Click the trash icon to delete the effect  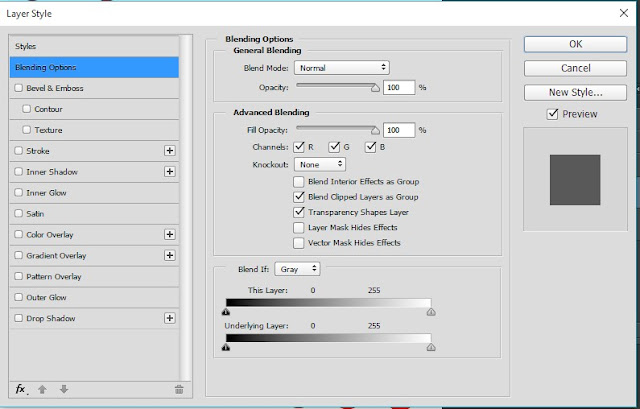[179, 389]
